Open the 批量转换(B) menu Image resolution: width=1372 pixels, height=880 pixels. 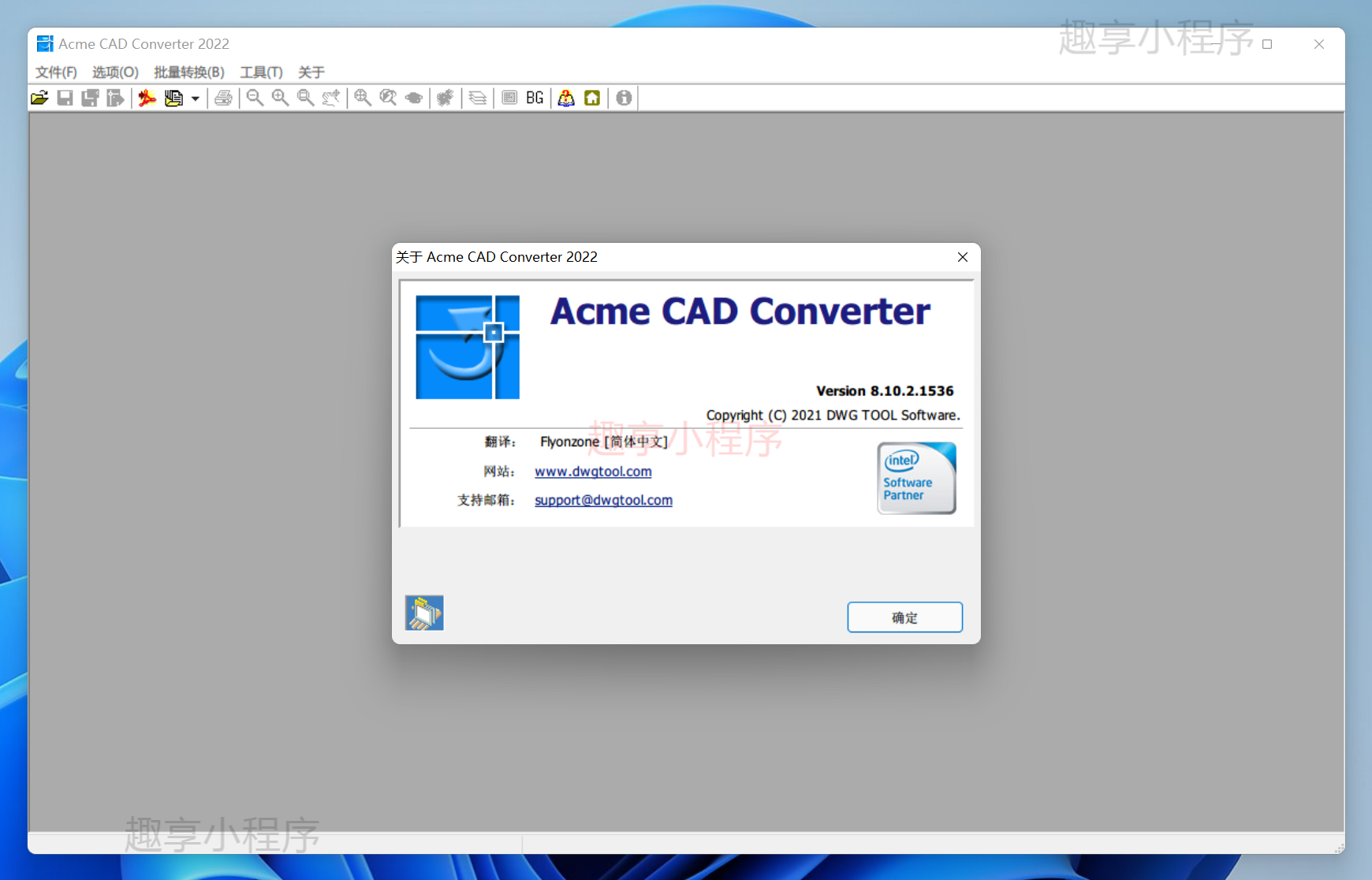[x=189, y=72]
